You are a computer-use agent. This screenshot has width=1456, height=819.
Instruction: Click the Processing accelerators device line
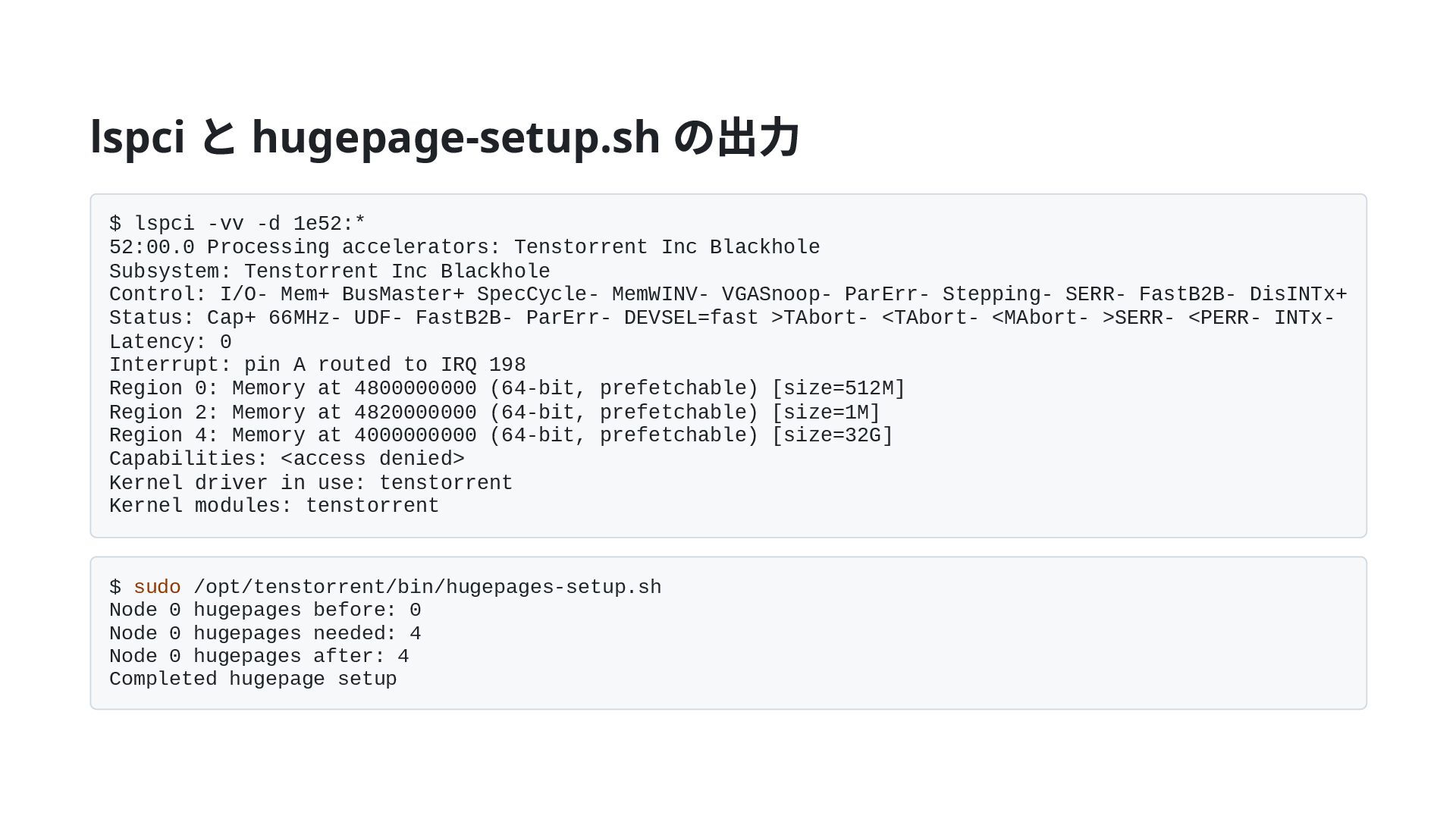pos(464,247)
